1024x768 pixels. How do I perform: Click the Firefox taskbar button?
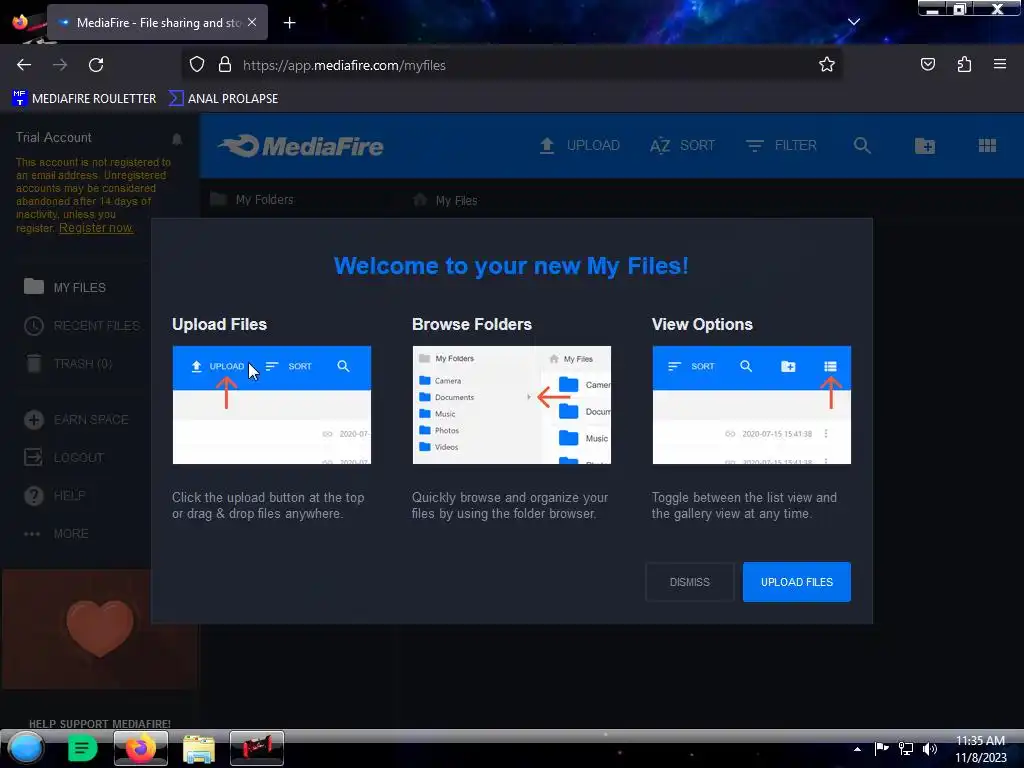coord(140,748)
